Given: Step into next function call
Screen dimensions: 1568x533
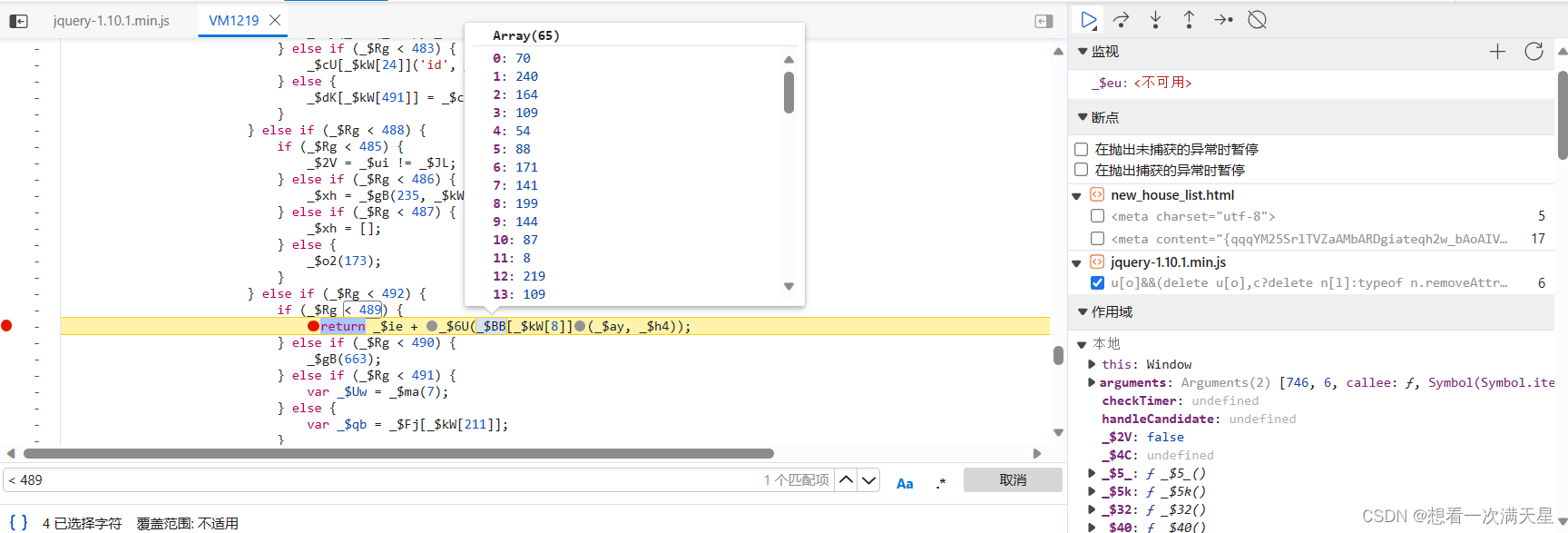Looking at the screenshot, I should tap(1155, 20).
